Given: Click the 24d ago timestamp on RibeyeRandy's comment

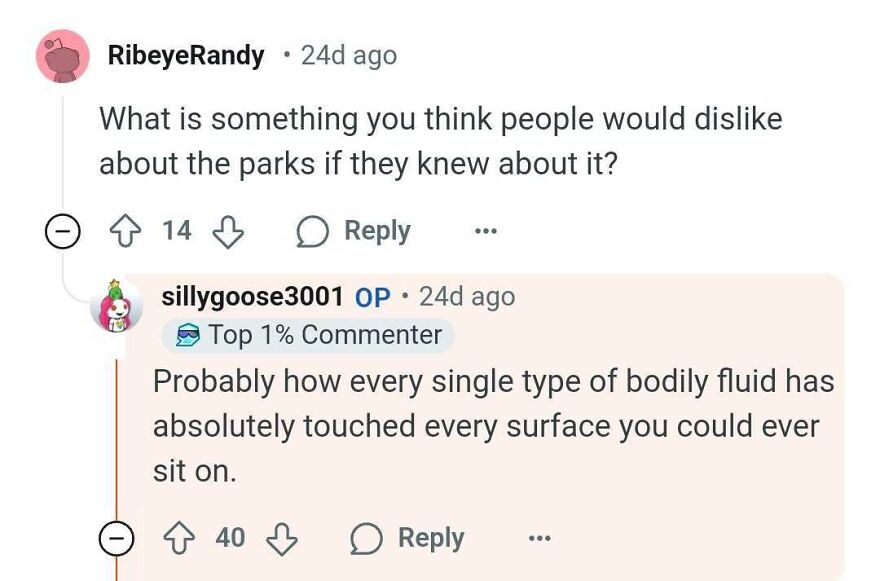Looking at the screenshot, I should [x=349, y=55].
